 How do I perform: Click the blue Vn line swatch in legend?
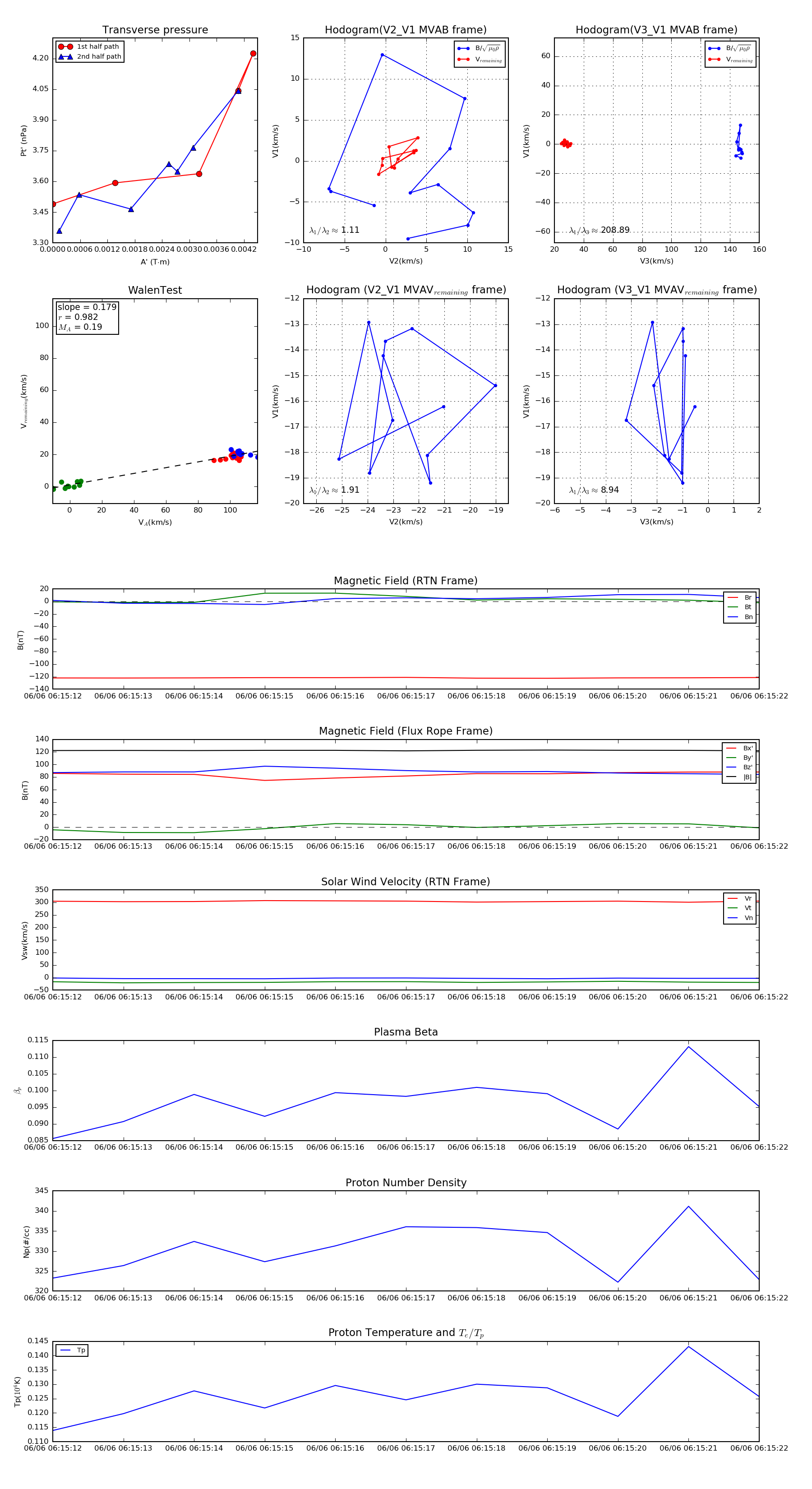[x=732, y=918]
